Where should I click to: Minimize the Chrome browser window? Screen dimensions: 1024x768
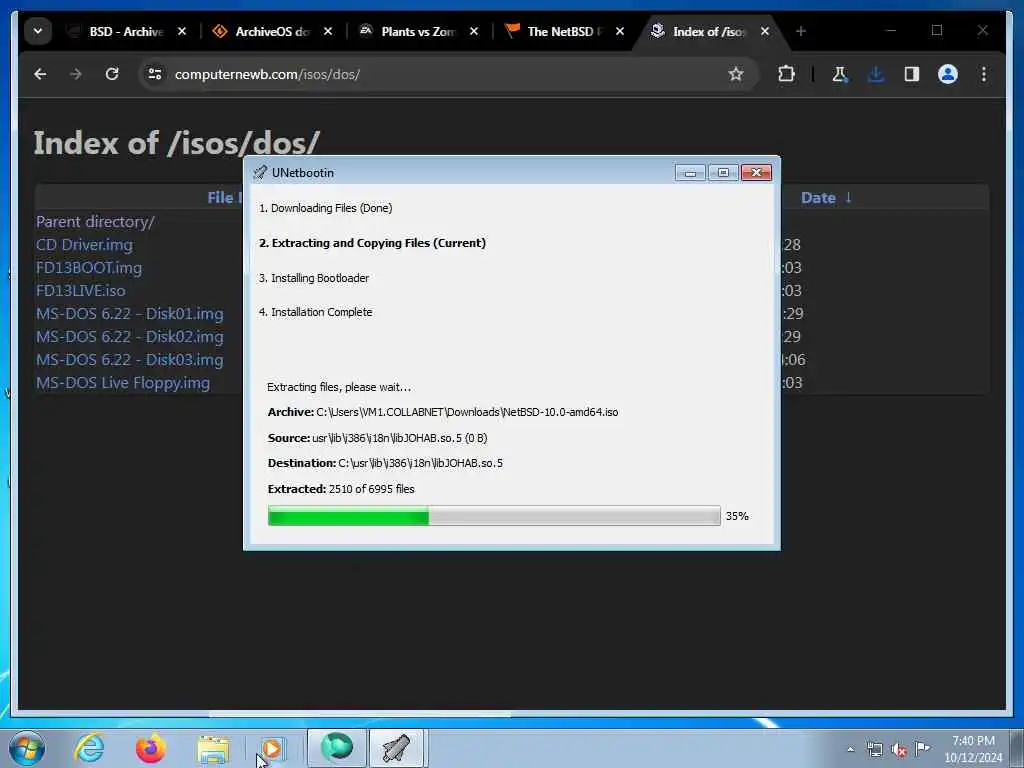(891, 30)
